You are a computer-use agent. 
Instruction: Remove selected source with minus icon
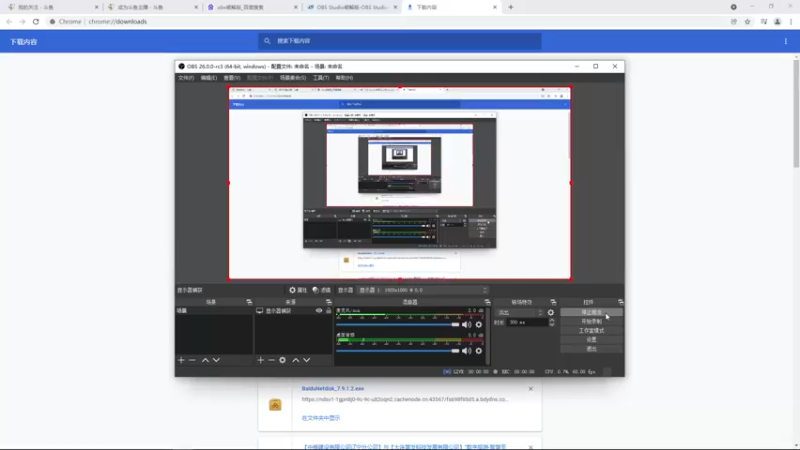(271, 360)
